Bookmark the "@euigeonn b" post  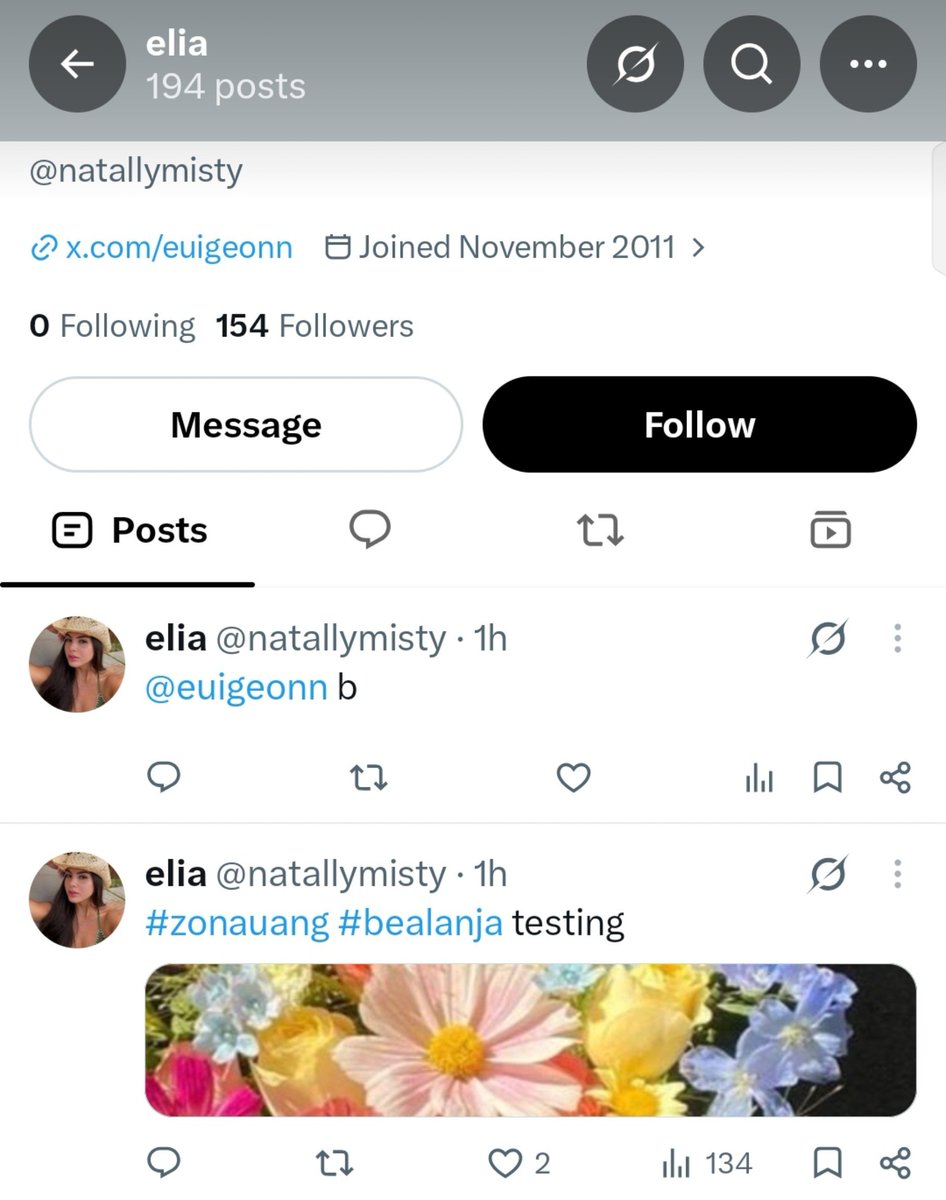827,777
